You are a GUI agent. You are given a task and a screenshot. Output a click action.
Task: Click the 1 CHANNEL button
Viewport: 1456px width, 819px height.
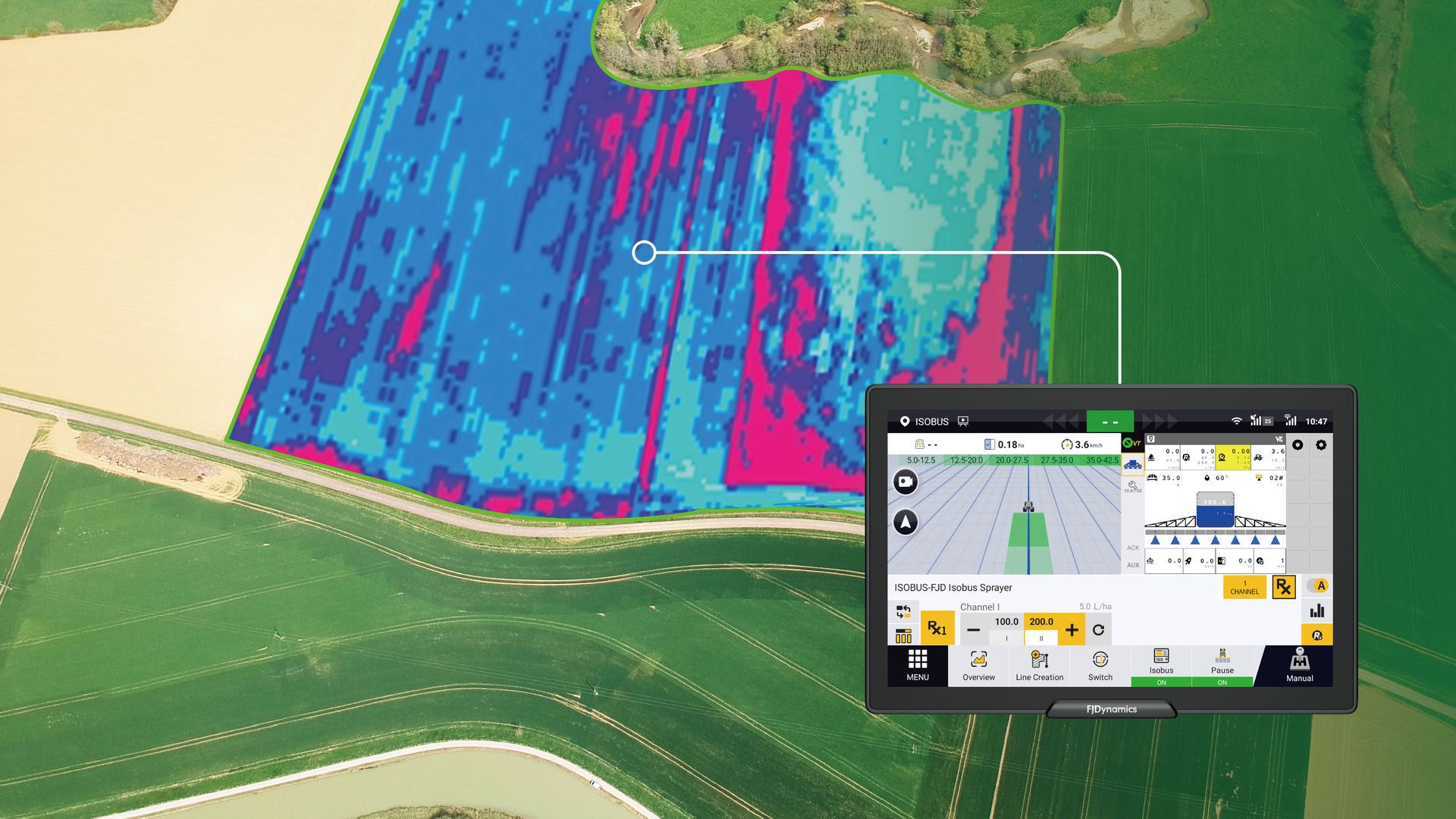point(1244,588)
